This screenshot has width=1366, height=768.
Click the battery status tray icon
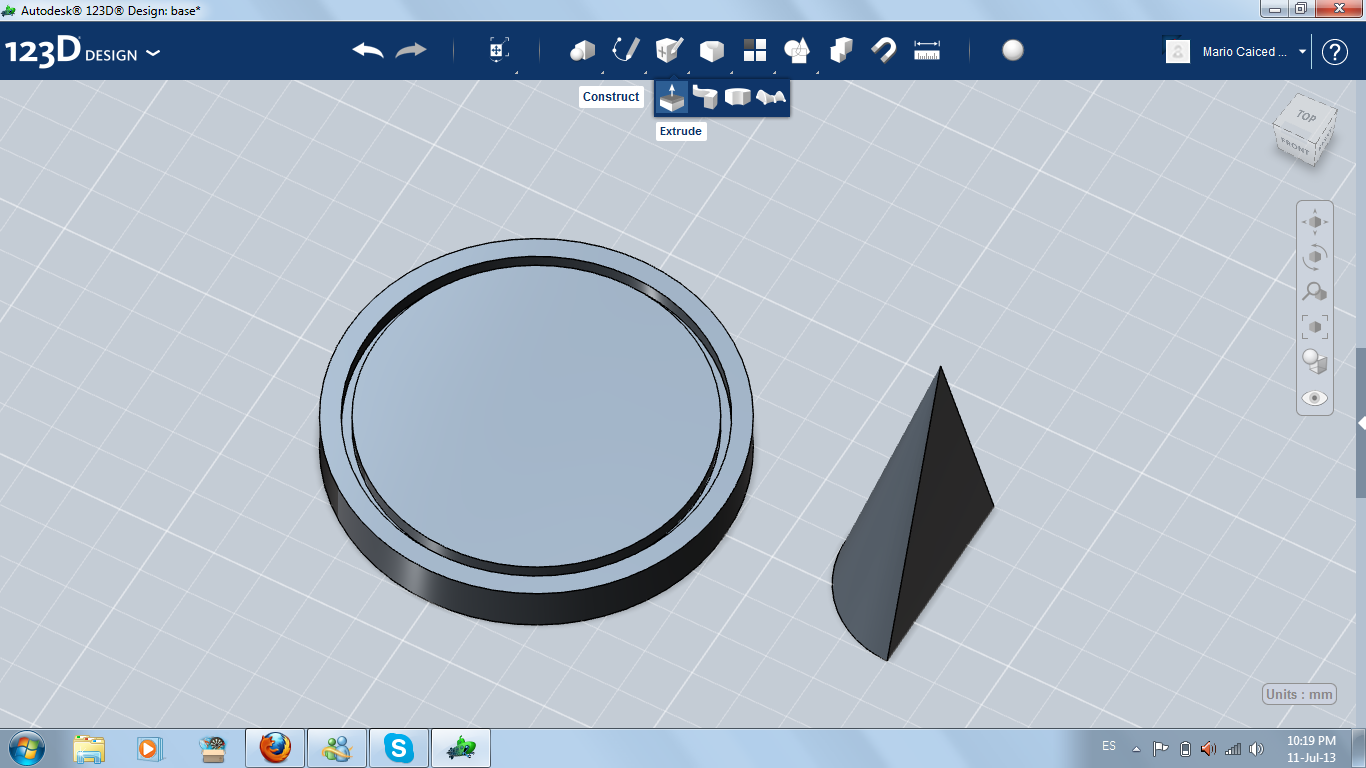1185,748
